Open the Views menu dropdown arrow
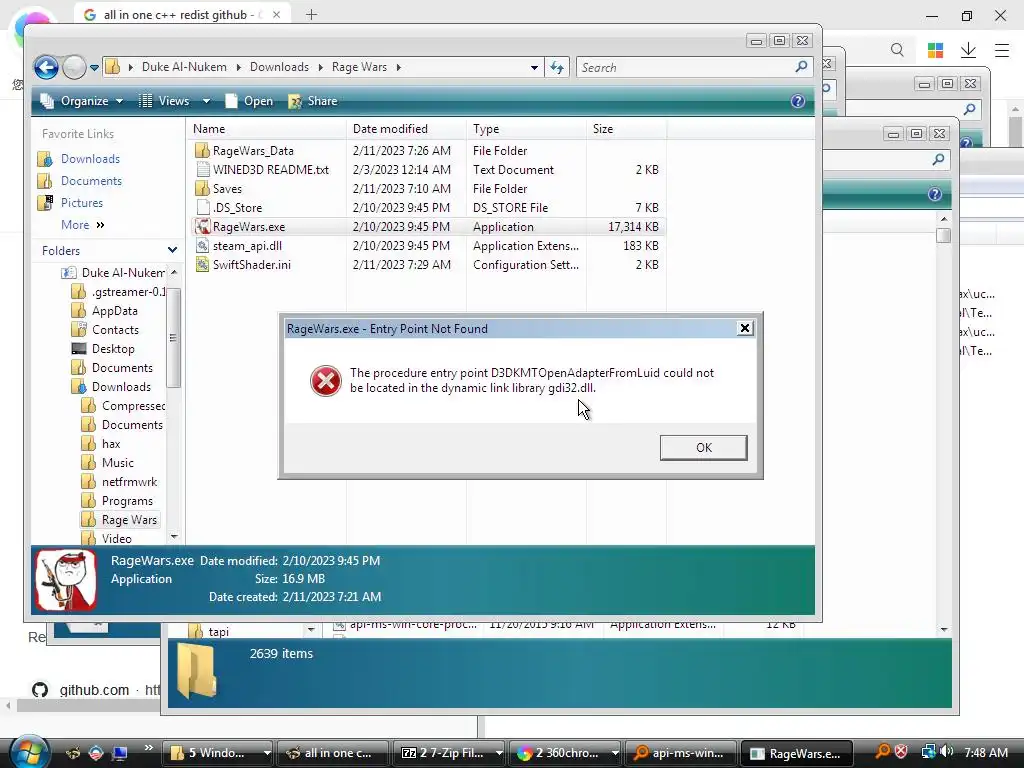1024x768 pixels. (x=206, y=101)
